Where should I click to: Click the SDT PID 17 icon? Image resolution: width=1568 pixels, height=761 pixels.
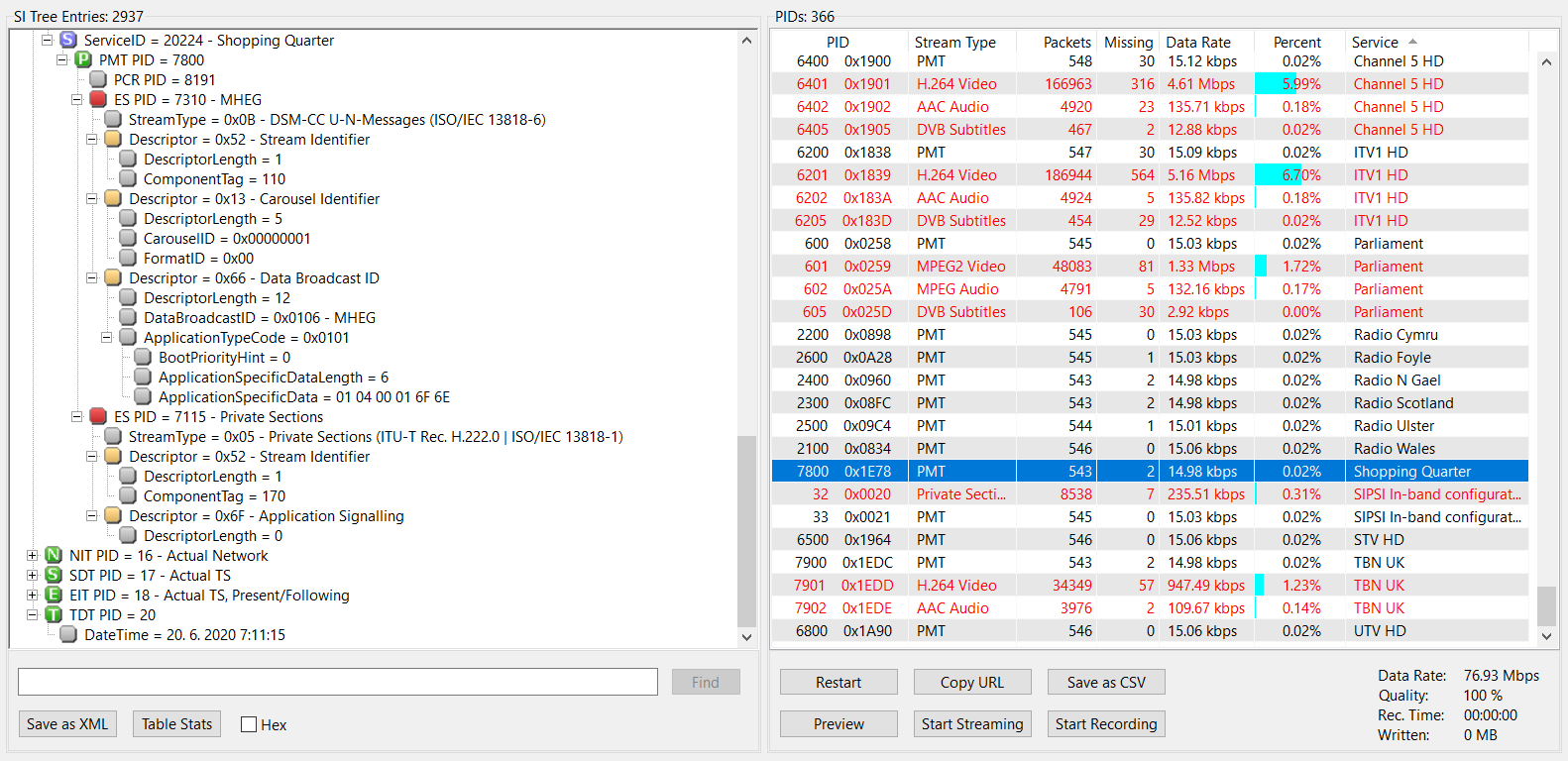click(54, 575)
